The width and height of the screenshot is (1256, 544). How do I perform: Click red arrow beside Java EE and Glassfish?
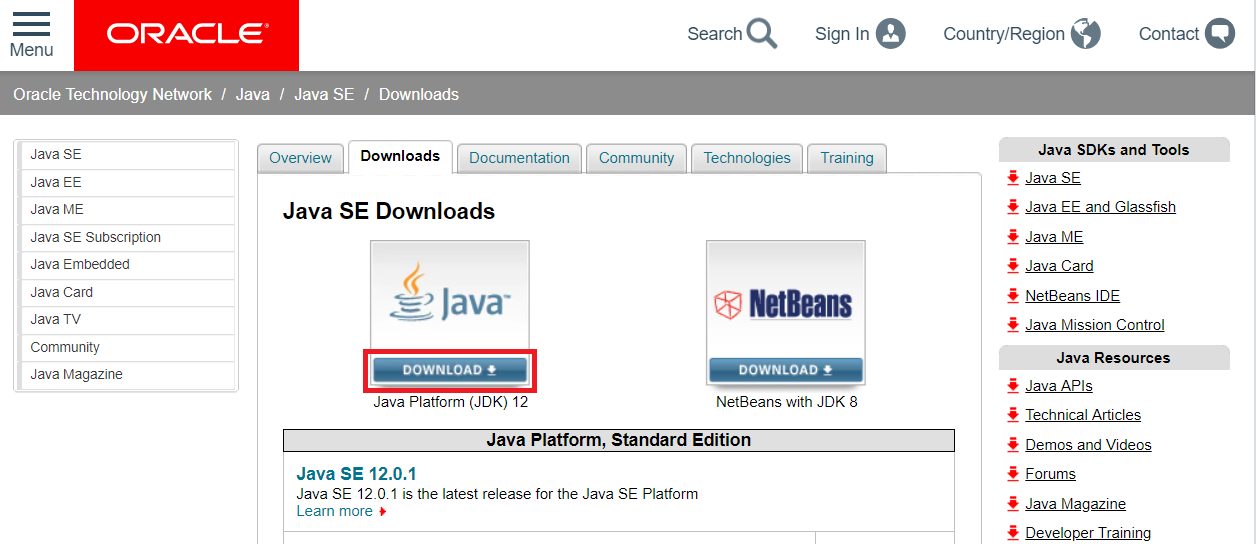1013,207
